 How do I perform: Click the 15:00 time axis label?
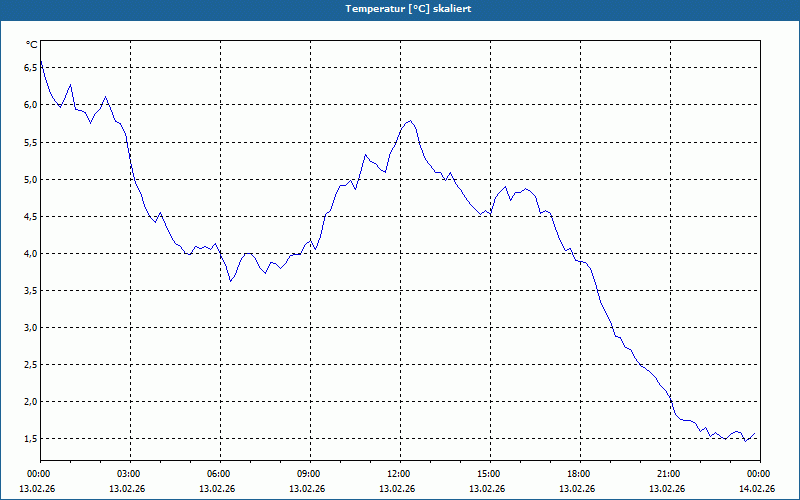pyautogui.click(x=490, y=473)
